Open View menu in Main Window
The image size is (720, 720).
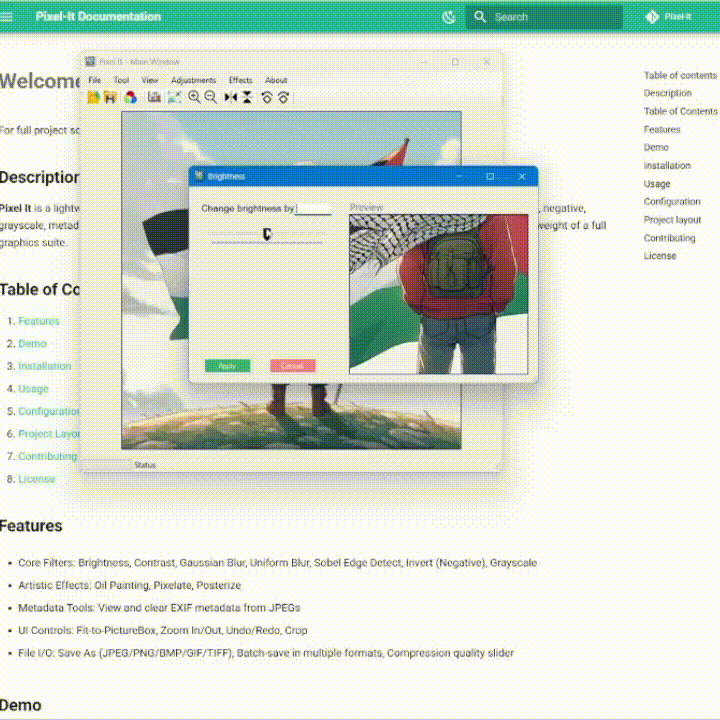click(x=150, y=80)
